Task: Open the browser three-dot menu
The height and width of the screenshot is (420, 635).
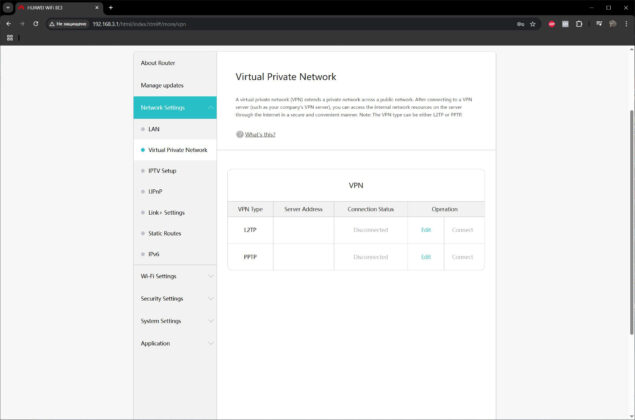Action: (626, 24)
